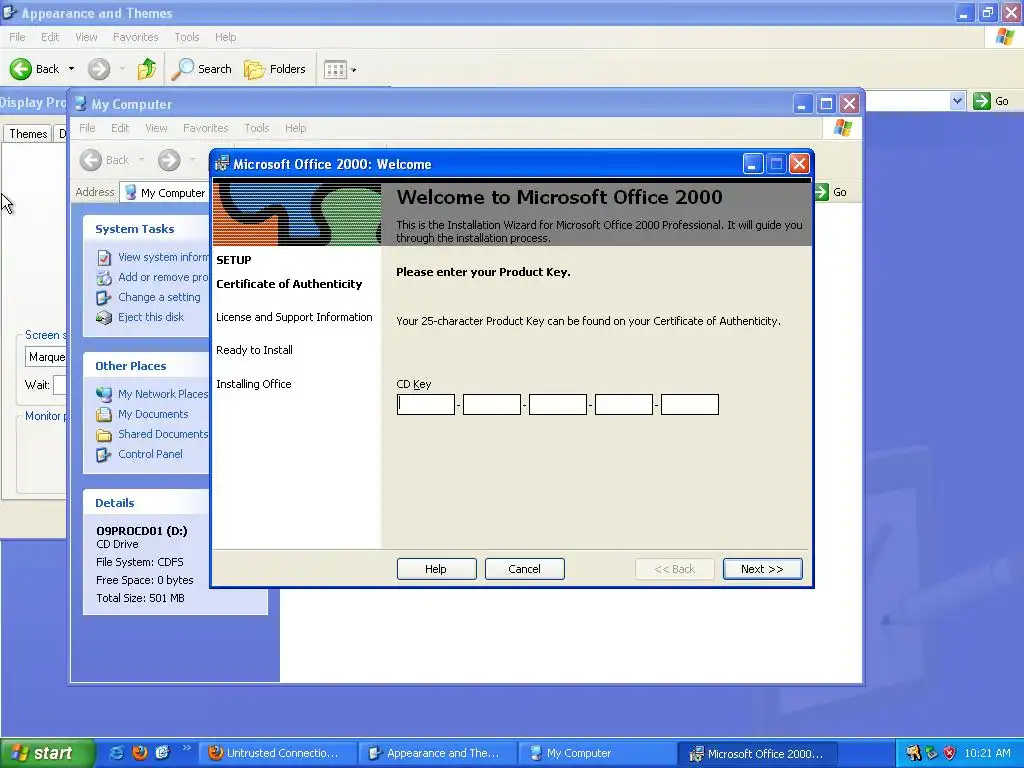This screenshot has width=1024, height=768.
Task: Click the "Total Size: 501 MB" detail
Action: (x=140, y=598)
